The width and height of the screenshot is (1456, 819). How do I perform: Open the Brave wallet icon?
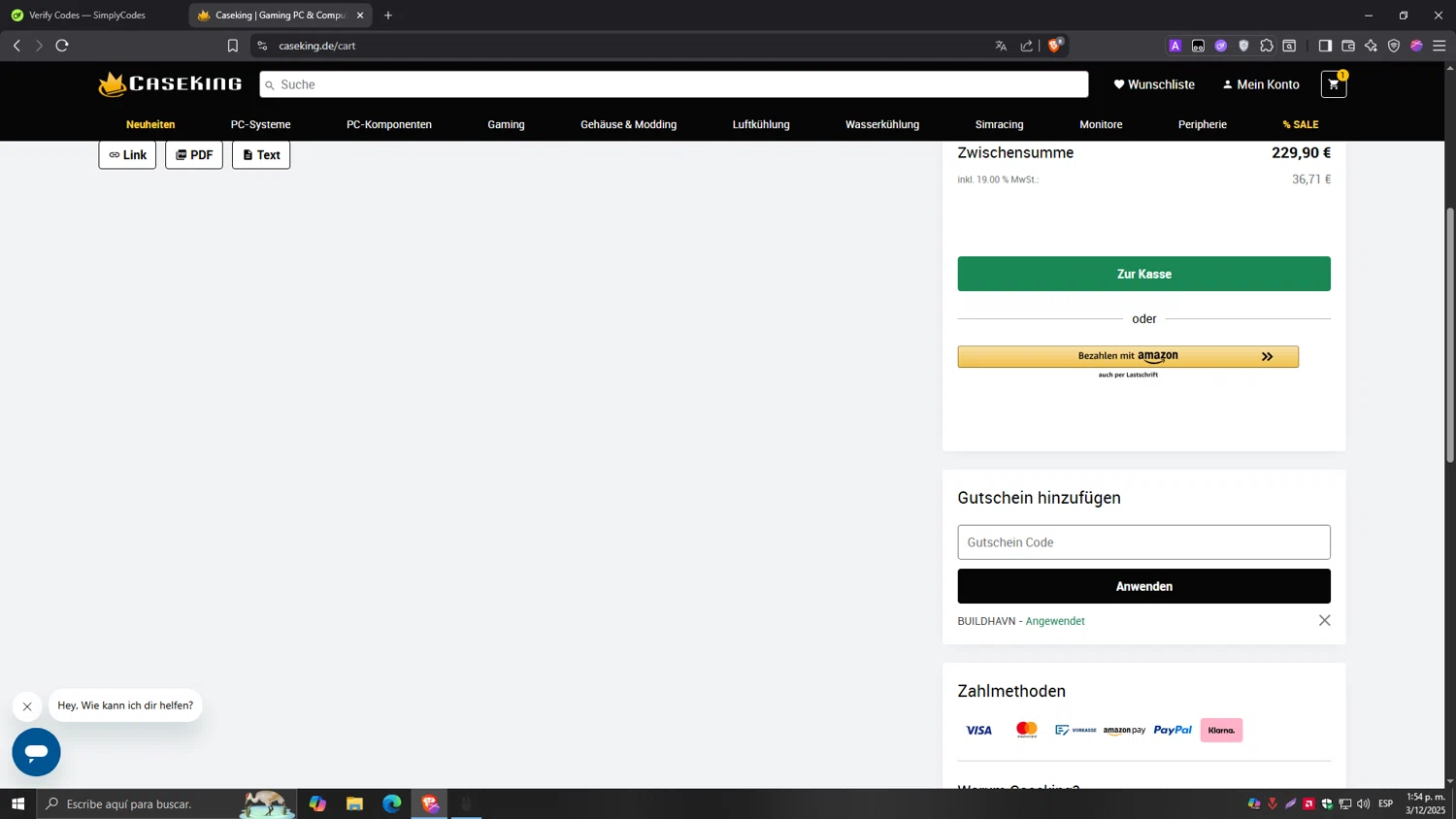pyautogui.click(x=1348, y=46)
